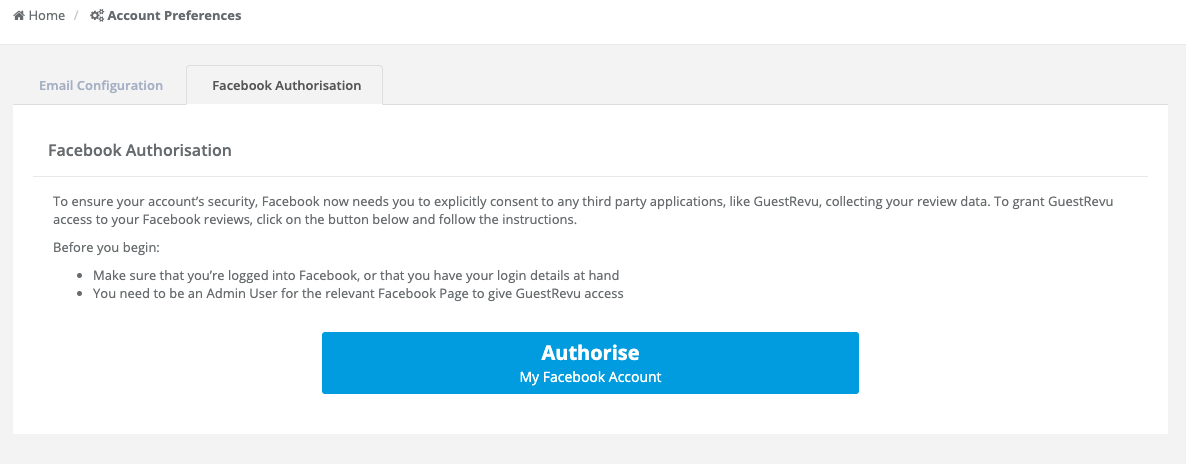Click the My Facebook Account subtitle text
Viewport: 1186px width, 464px height.
pyautogui.click(x=590, y=377)
